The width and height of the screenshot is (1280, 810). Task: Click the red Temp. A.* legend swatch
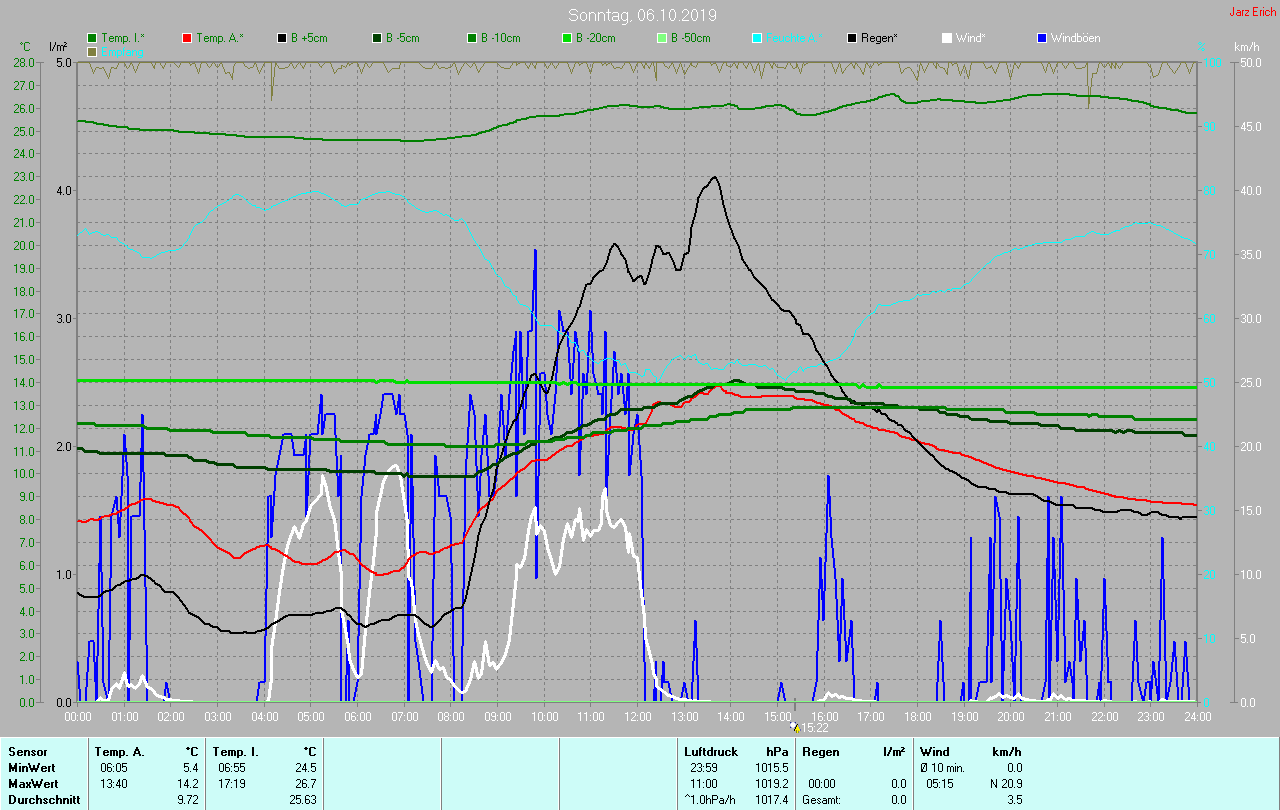pyautogui.click(x=187, y=38)
